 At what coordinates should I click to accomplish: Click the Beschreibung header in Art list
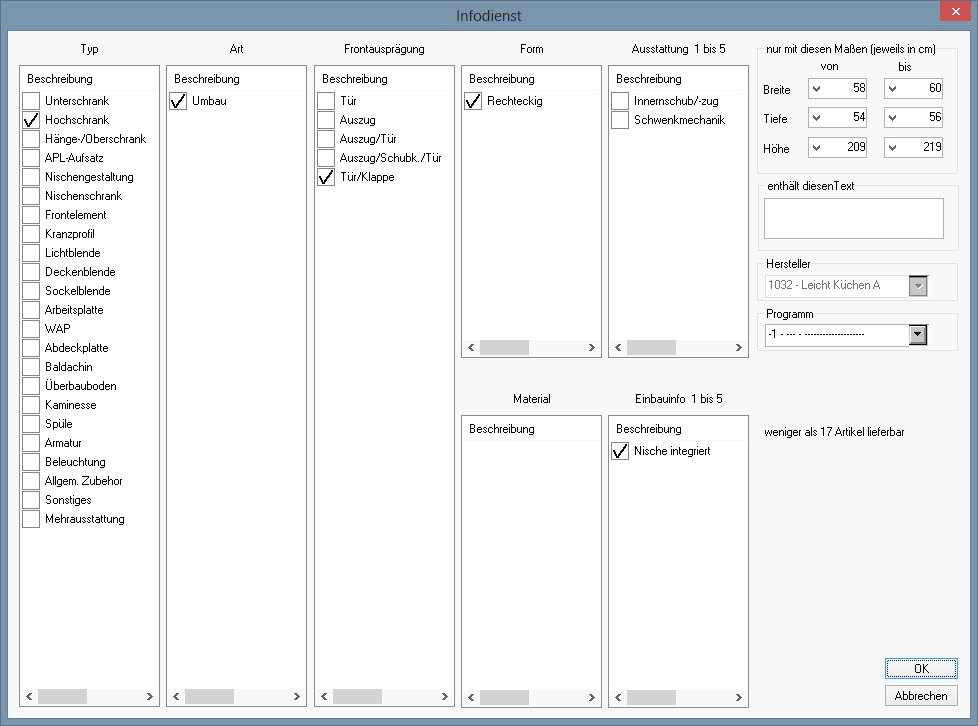tap(207, 79)
